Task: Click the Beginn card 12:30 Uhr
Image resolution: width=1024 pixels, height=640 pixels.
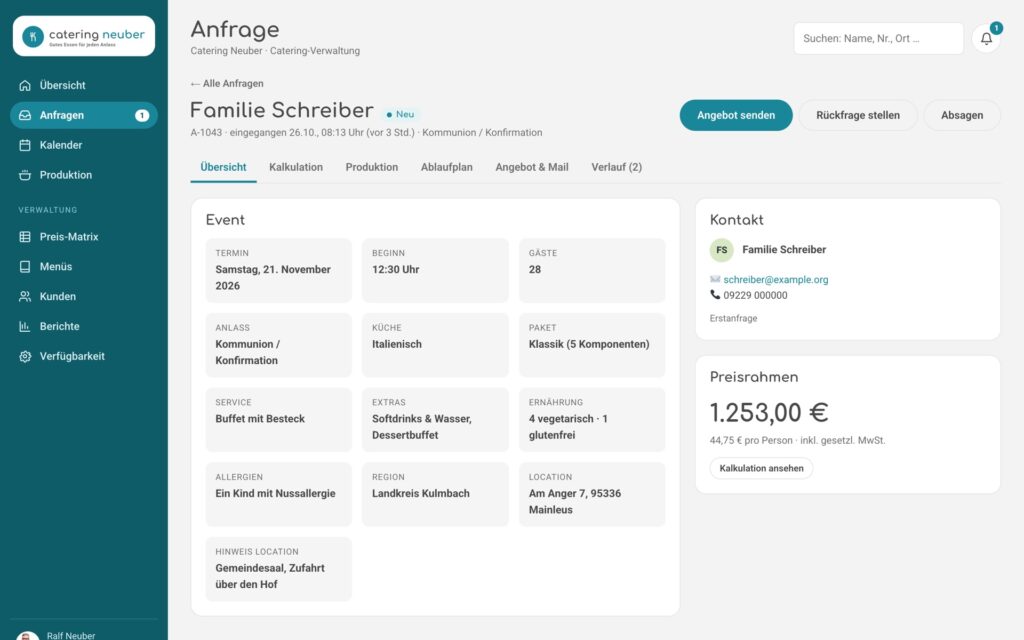Action: (x=435, y=270)
